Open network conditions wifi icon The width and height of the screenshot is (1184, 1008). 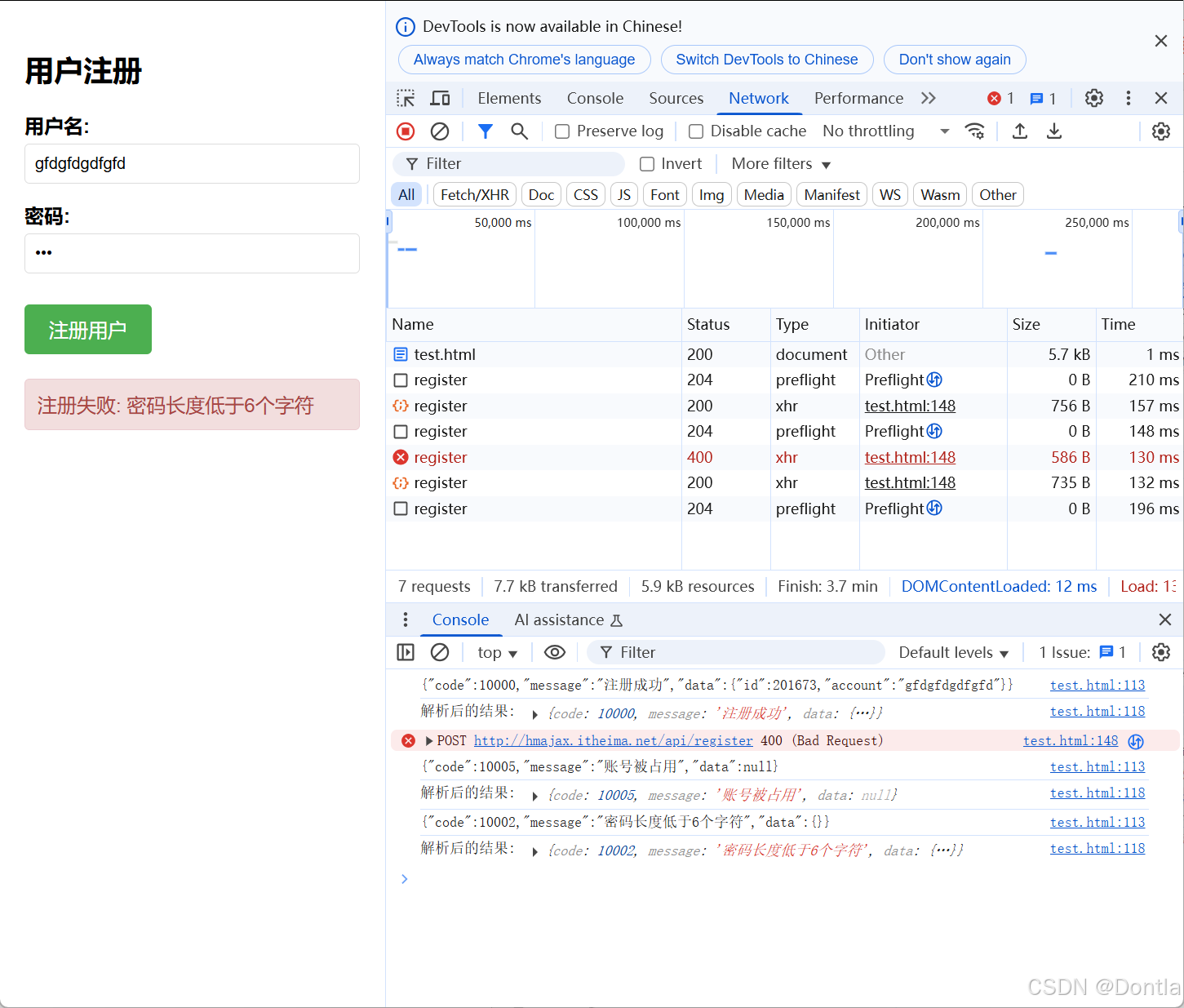[x=974, y=131]
